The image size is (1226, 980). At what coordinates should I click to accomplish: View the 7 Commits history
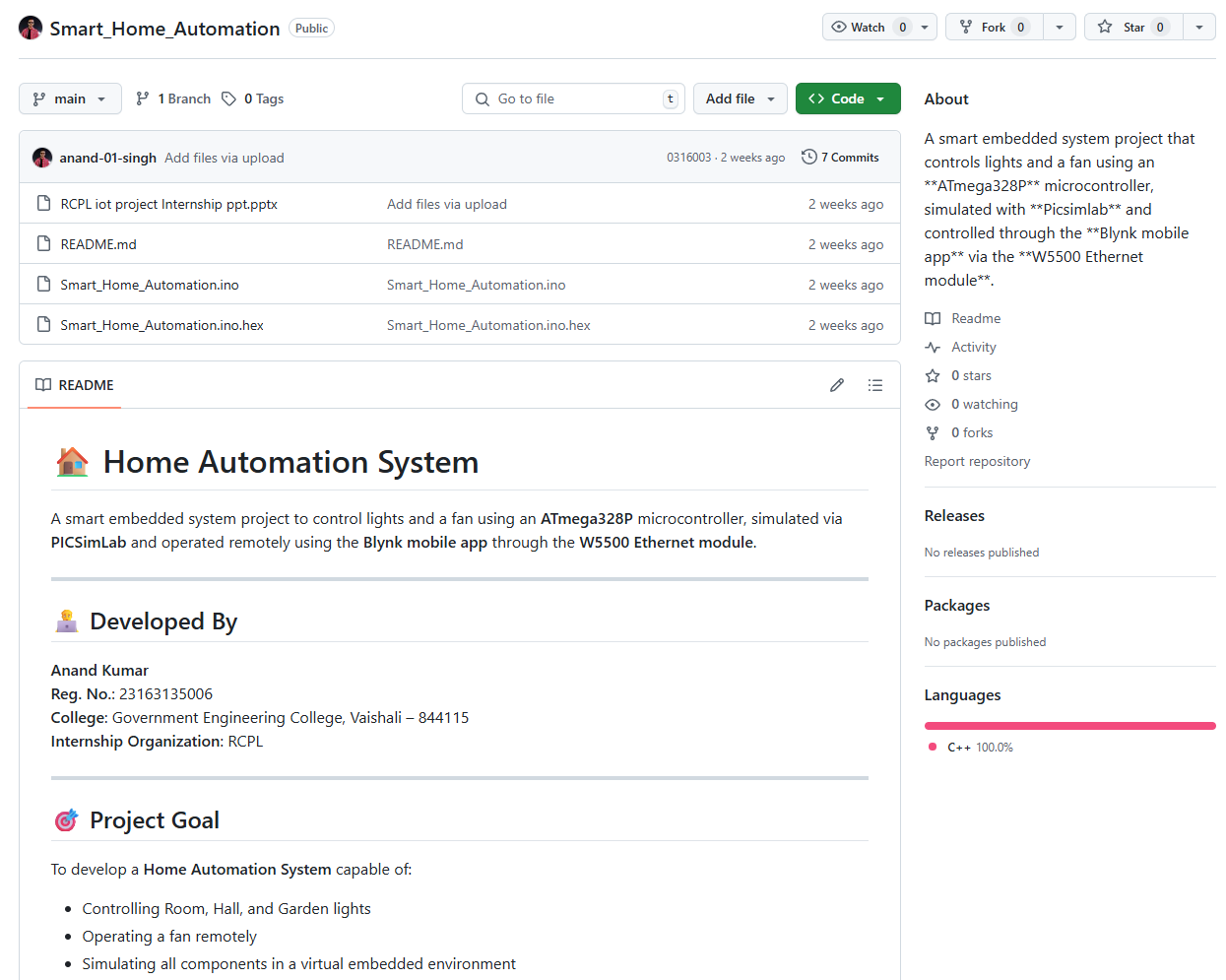(840, 158)
